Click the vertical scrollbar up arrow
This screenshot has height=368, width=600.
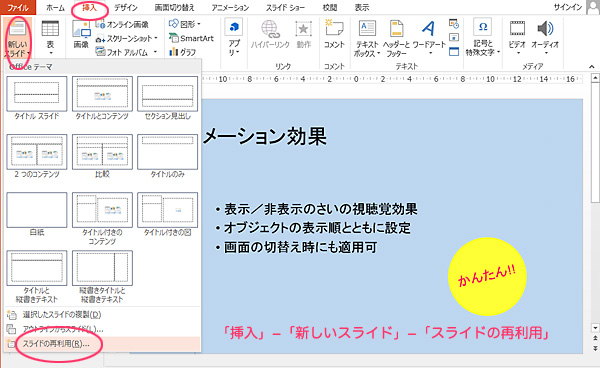595,78
